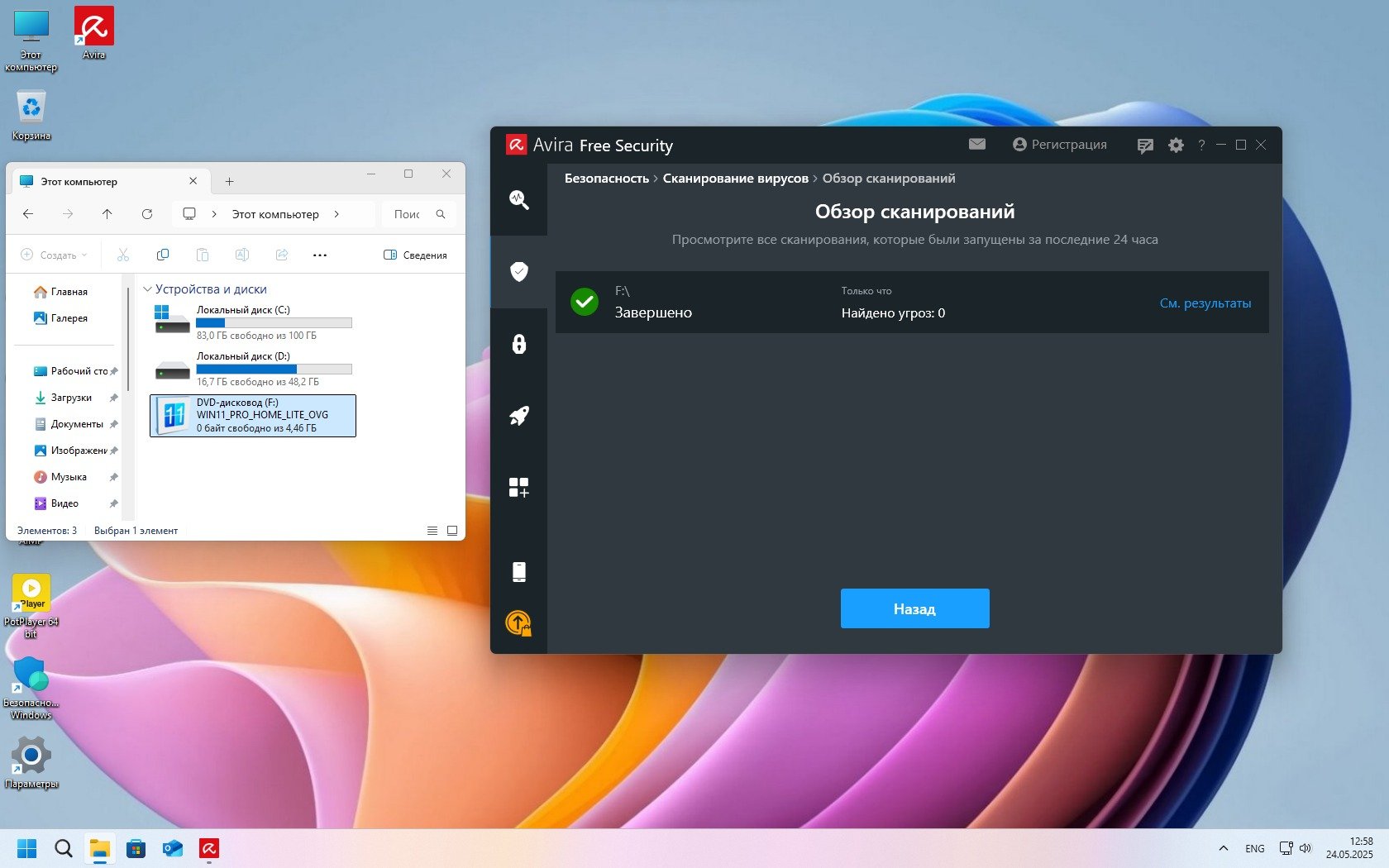Click the Rename icon in Explorer toolbar

tap(242, 255)
